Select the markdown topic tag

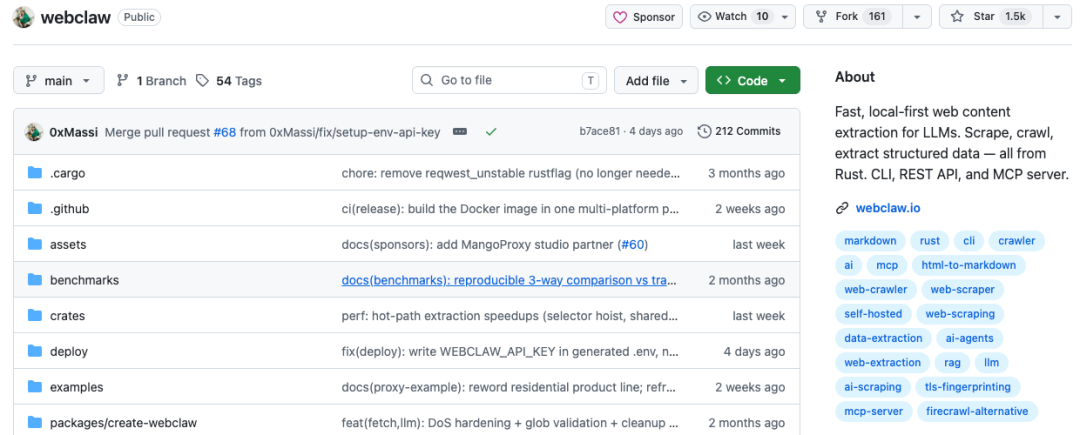870,241
